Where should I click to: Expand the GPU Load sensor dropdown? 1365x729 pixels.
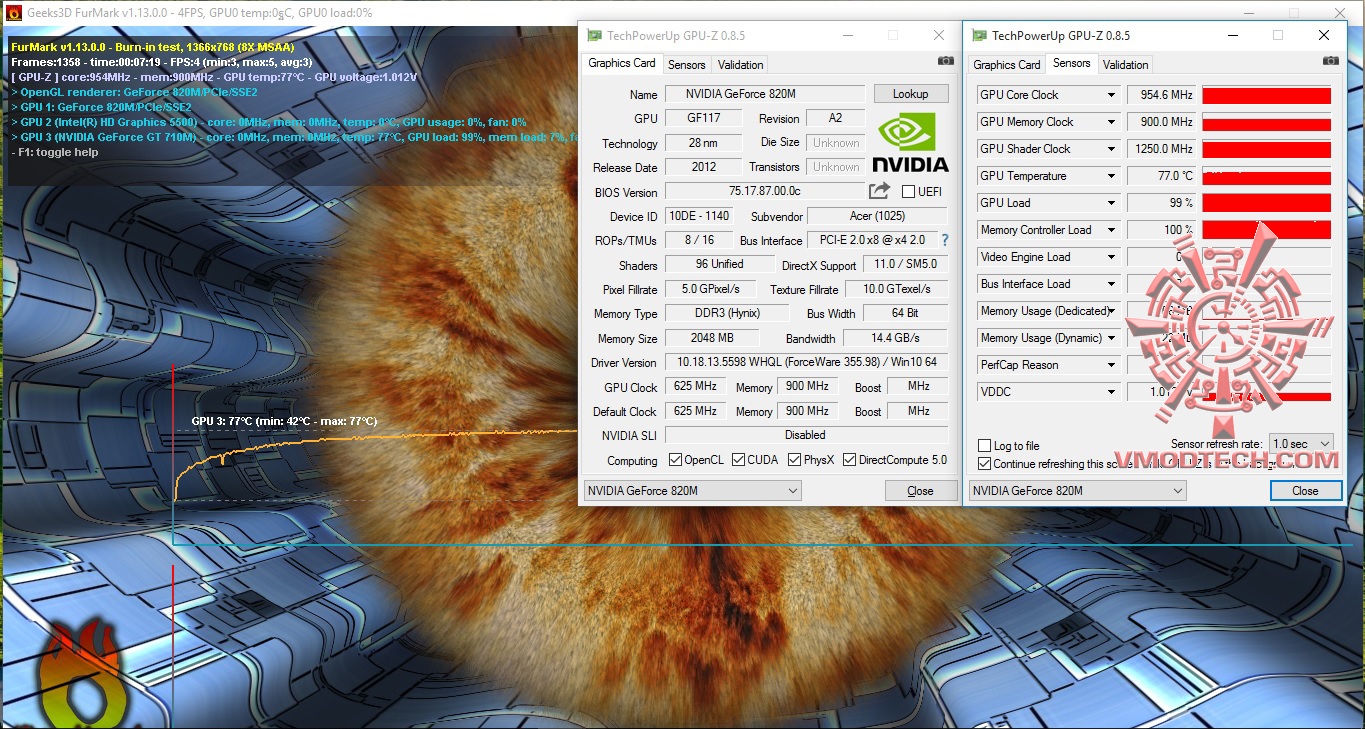pos(1111,203)
